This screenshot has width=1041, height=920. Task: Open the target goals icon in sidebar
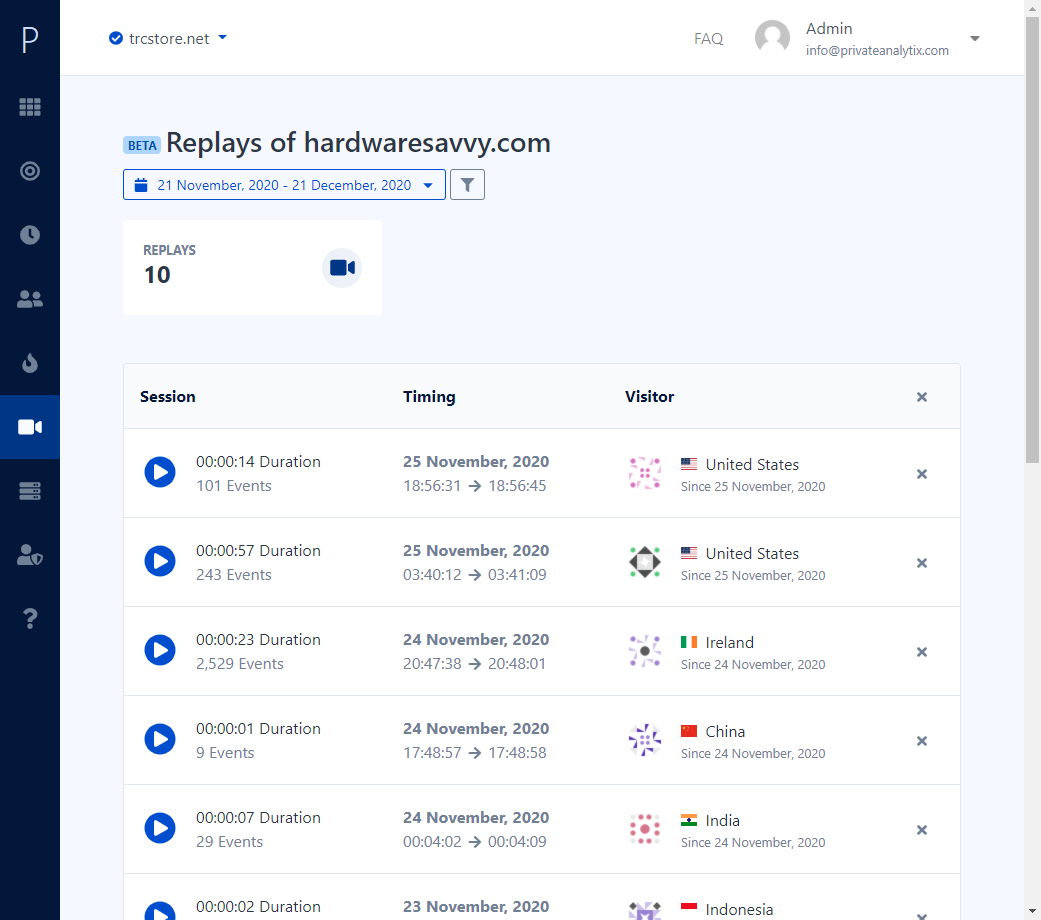tap(30, 171)
